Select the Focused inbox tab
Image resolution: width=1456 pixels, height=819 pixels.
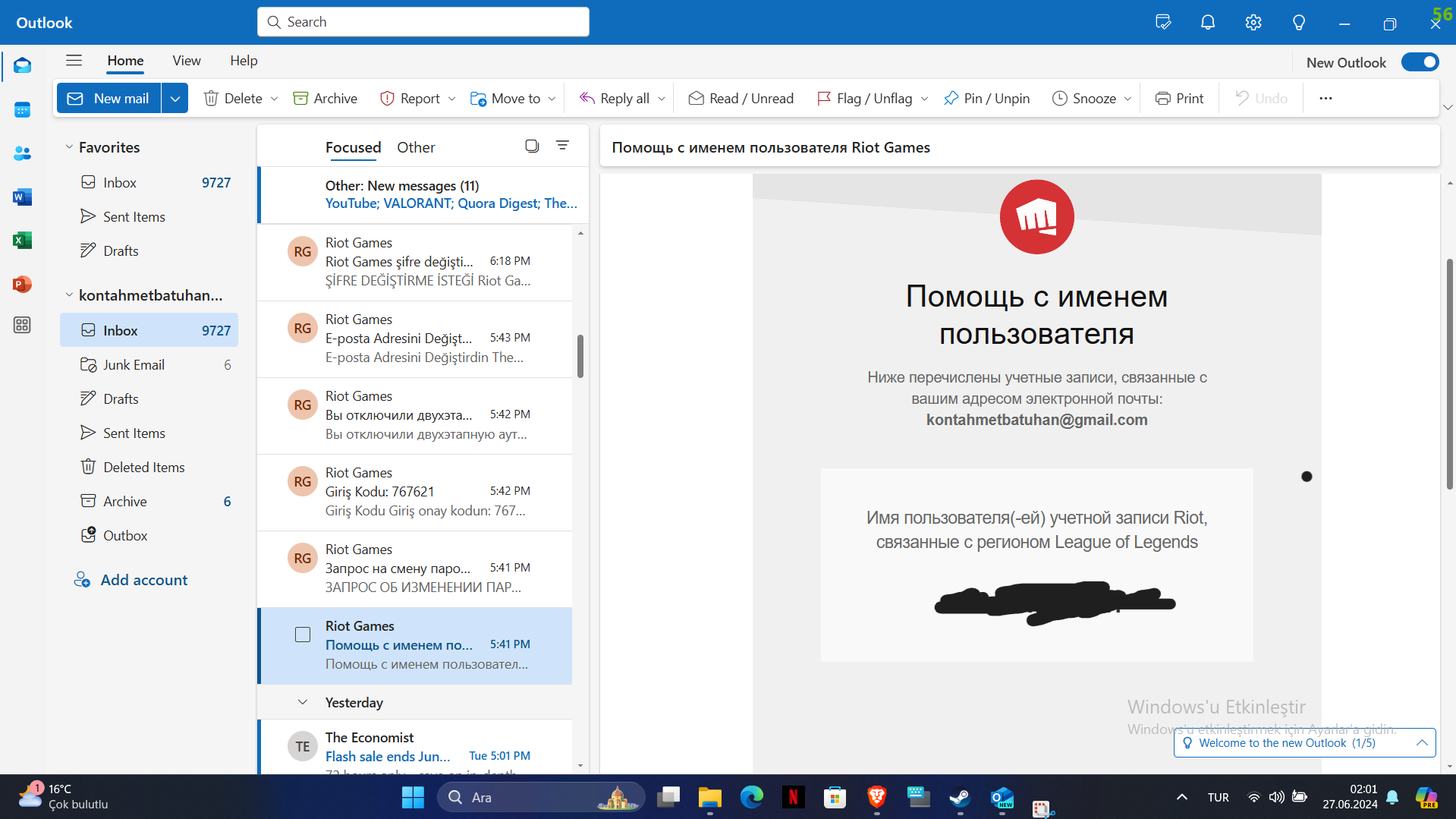(353, 147)
